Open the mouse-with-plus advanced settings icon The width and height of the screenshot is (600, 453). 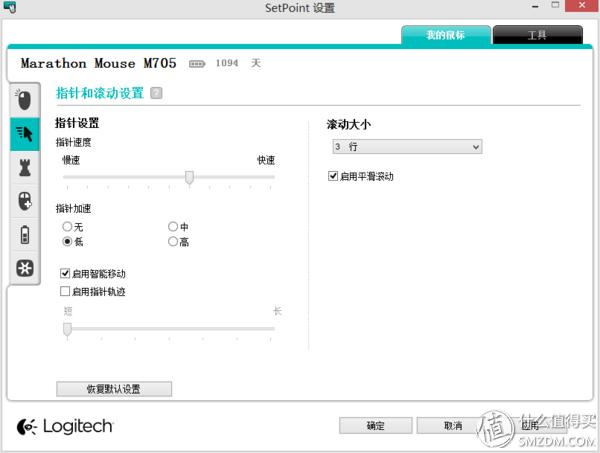coord(24,201)
